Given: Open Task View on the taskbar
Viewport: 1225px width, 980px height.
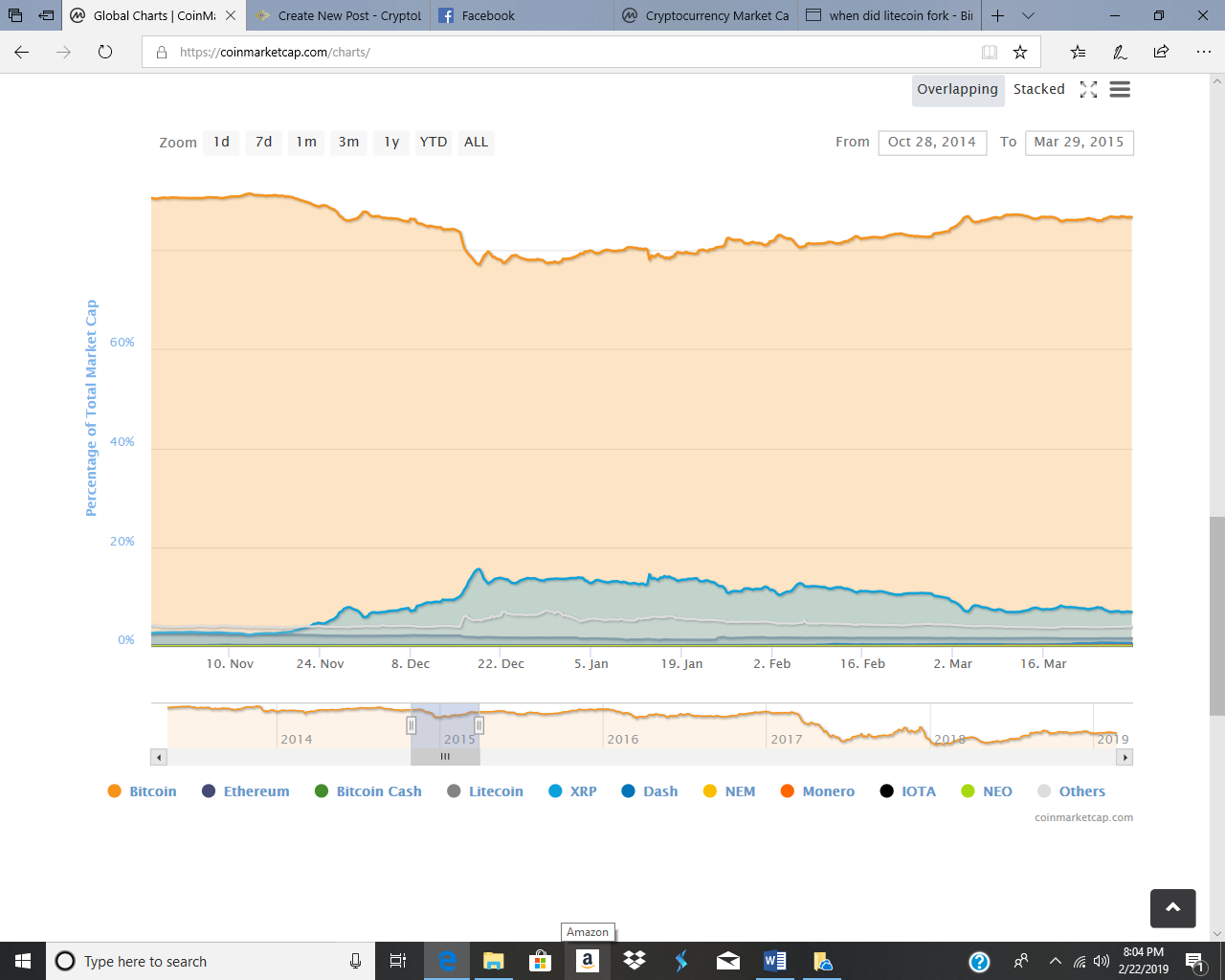Looking at the screenshot, I should click(398, 961).
